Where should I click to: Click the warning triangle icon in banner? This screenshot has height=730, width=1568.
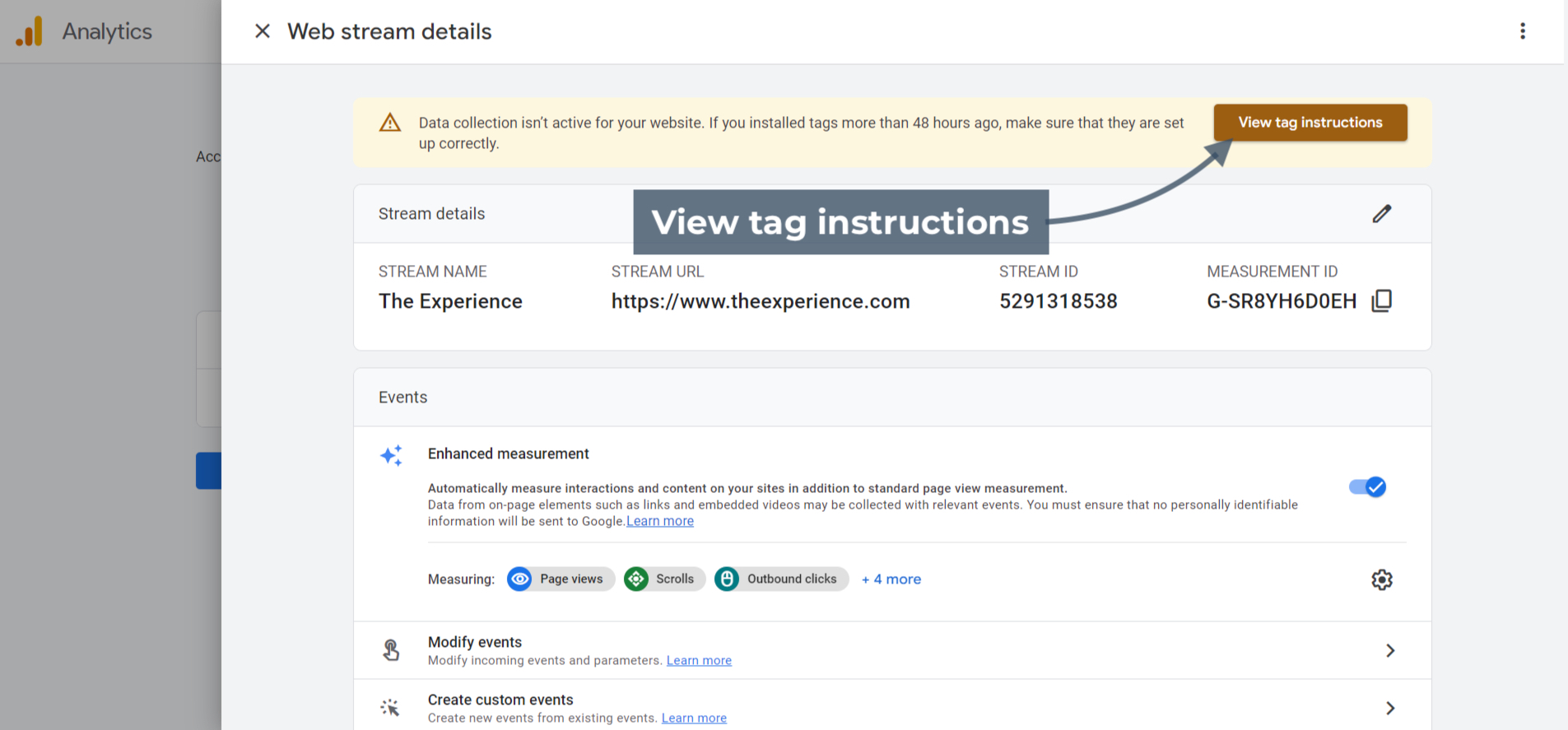tap(390, 123)
